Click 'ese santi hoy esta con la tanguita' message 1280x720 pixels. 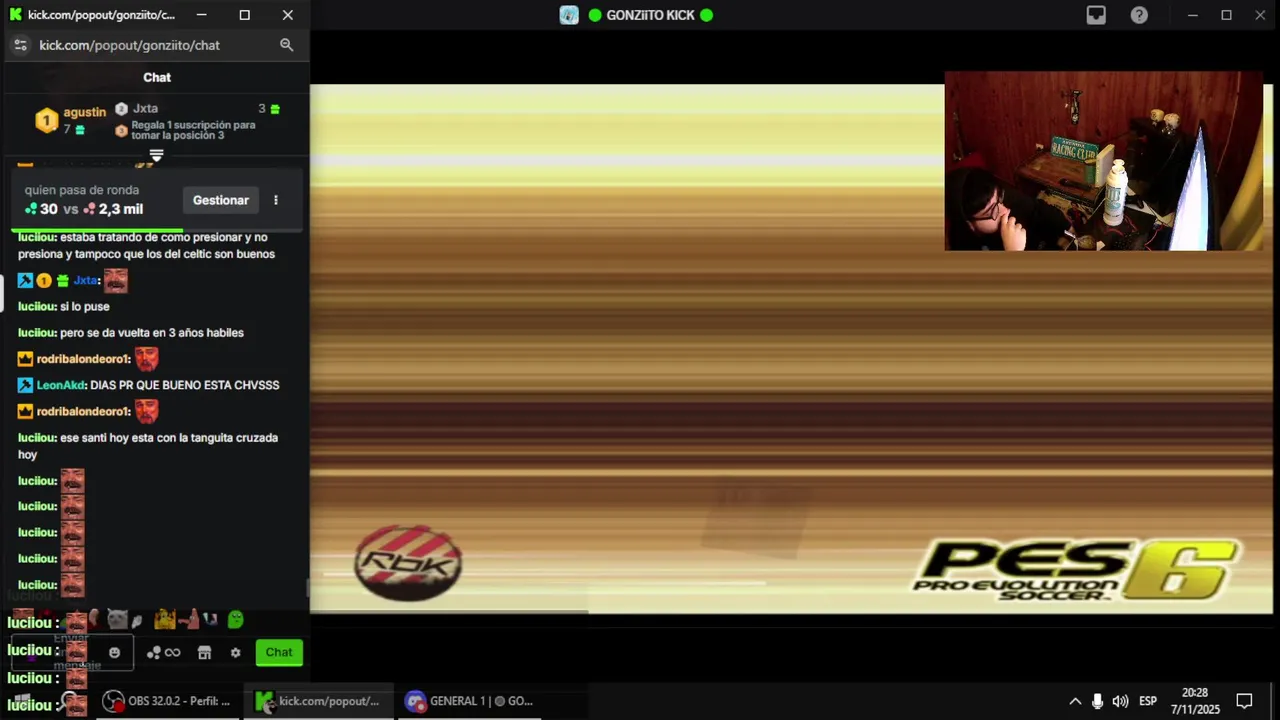pos(148,446)
